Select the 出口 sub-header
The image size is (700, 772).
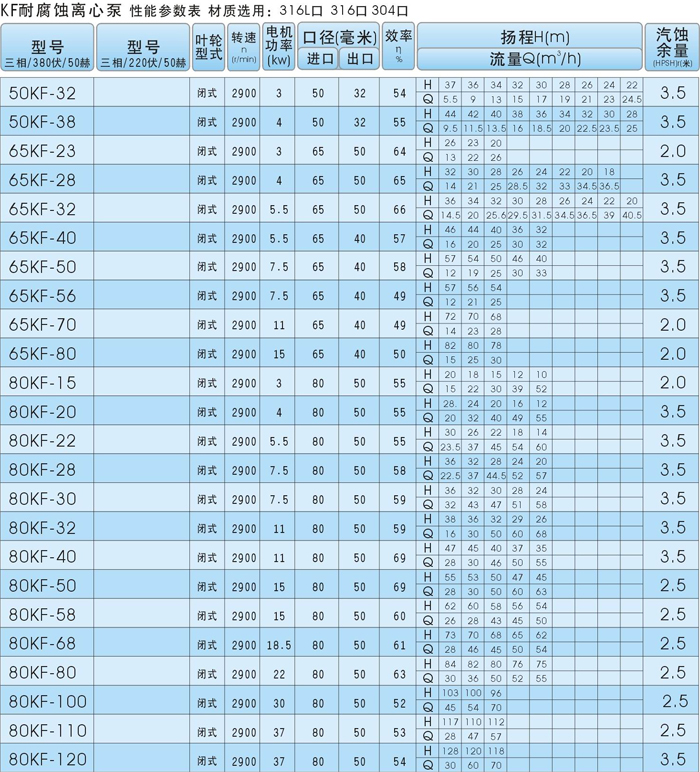(x=358, y=60)
